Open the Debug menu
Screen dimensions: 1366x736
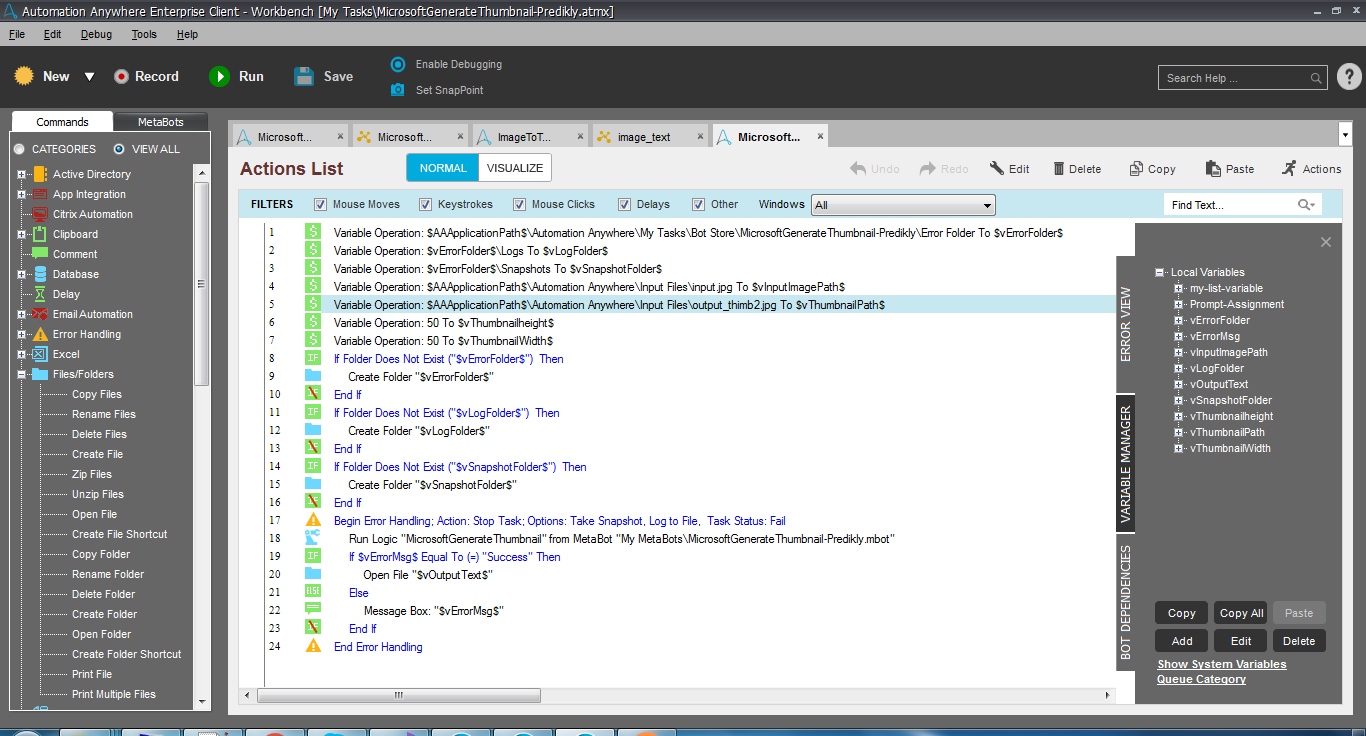pyautogui.click(x=96, y=34)
